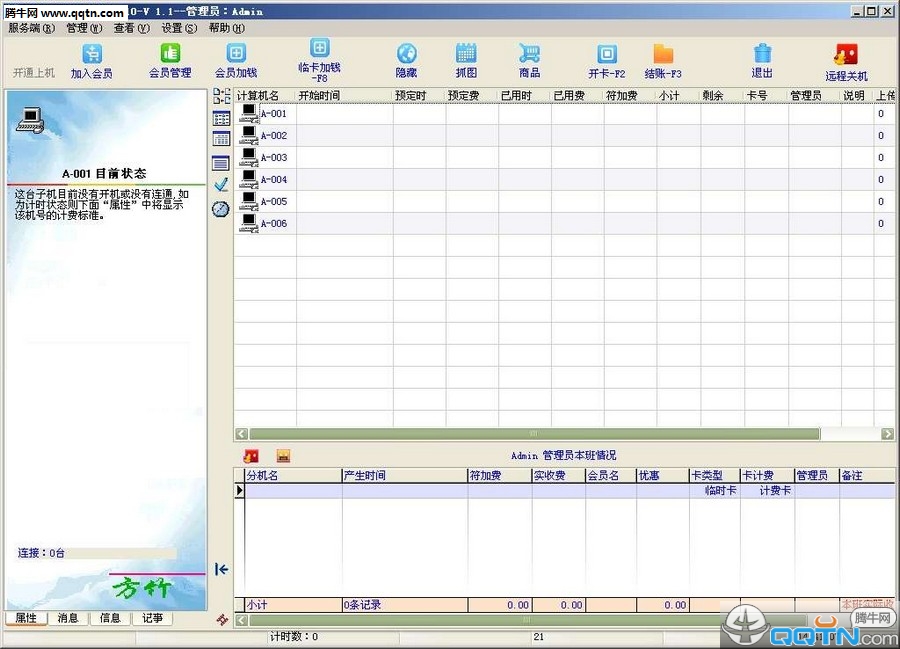Click right arrow of computer list scrollbar
900x649 pixels.
pyautogui.click(x=887, y=434)
